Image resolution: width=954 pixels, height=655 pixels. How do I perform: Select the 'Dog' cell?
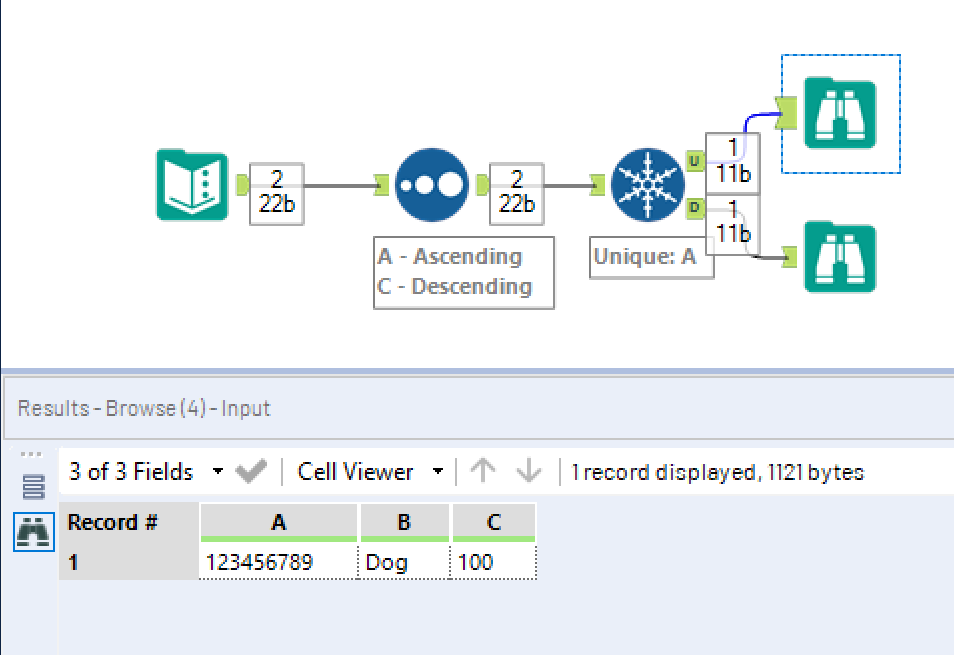(405, 562)
